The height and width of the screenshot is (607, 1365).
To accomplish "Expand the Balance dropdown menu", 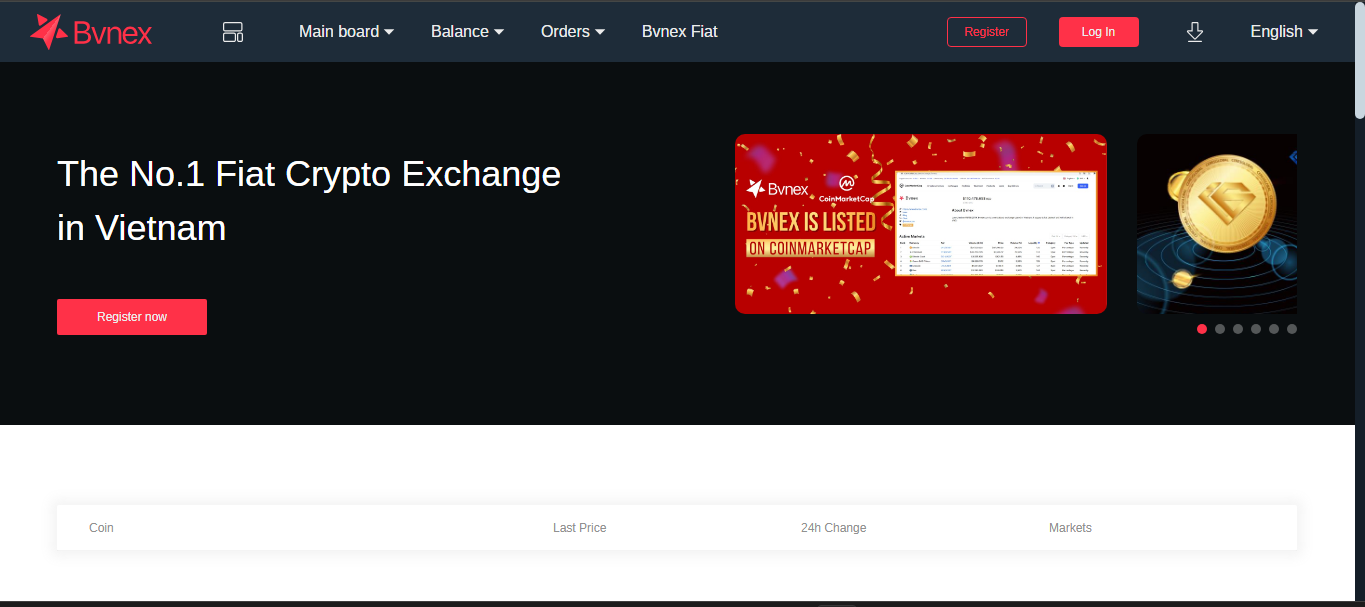I will [467, 32].
